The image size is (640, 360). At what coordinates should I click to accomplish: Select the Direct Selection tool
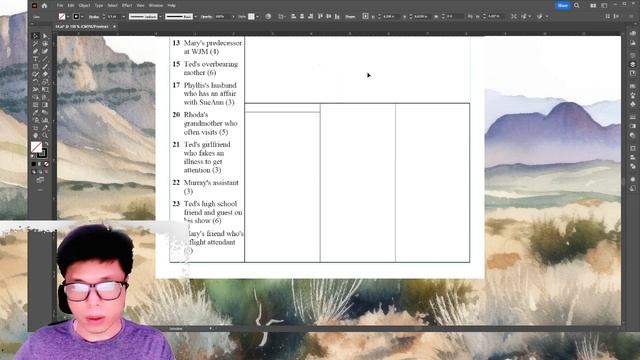[45, 36]
